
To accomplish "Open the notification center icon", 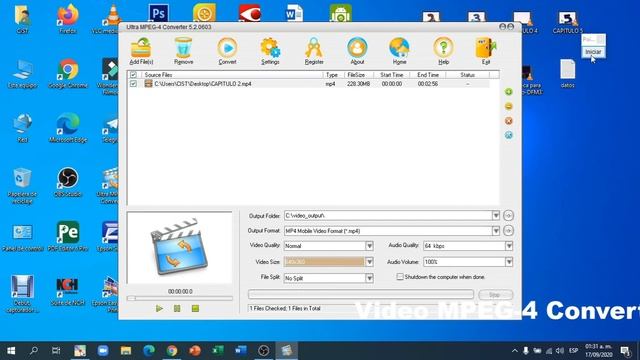I will [626, 351].
